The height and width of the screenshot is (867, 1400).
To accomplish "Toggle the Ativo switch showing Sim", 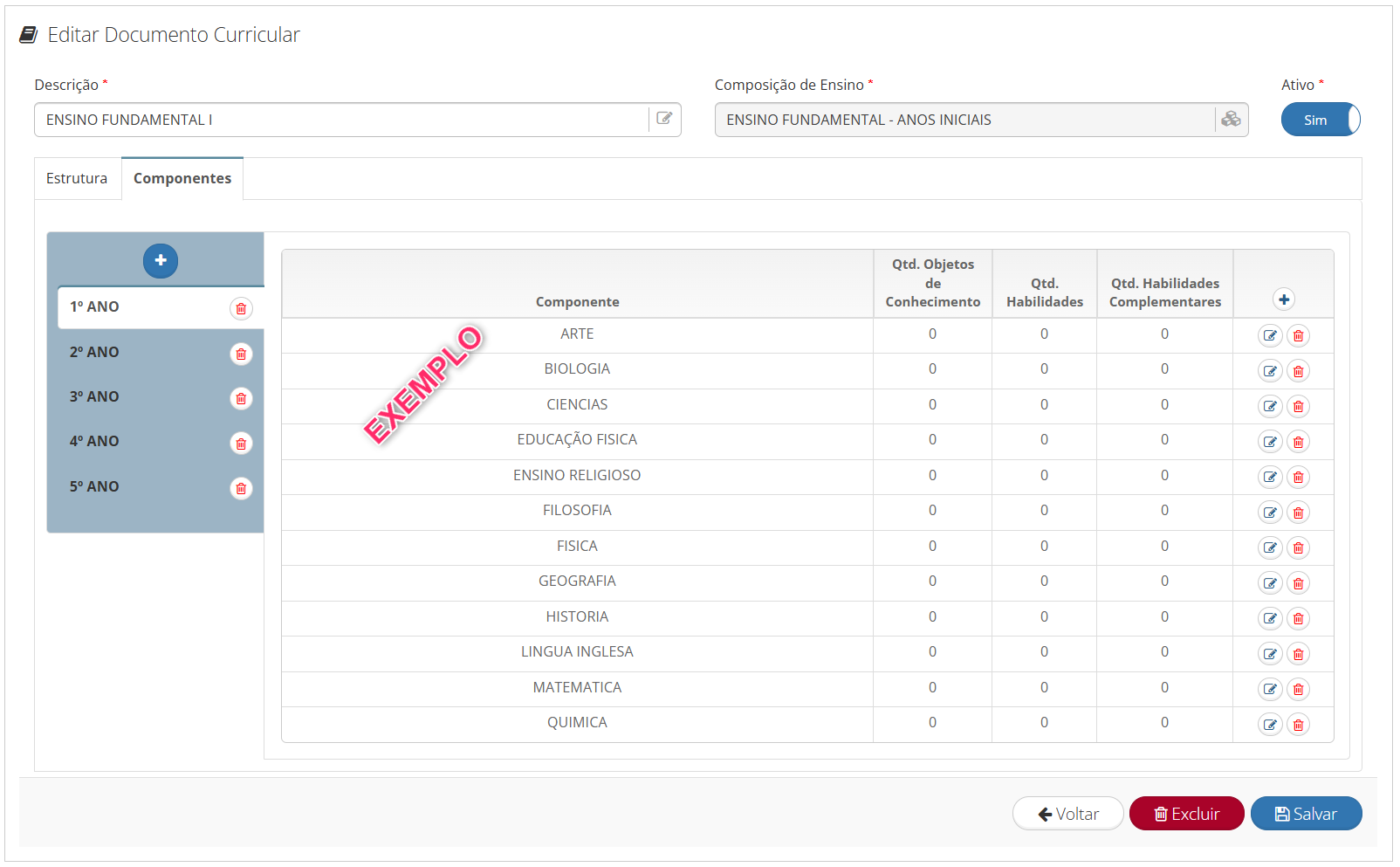I will (x=1320, y=120).
